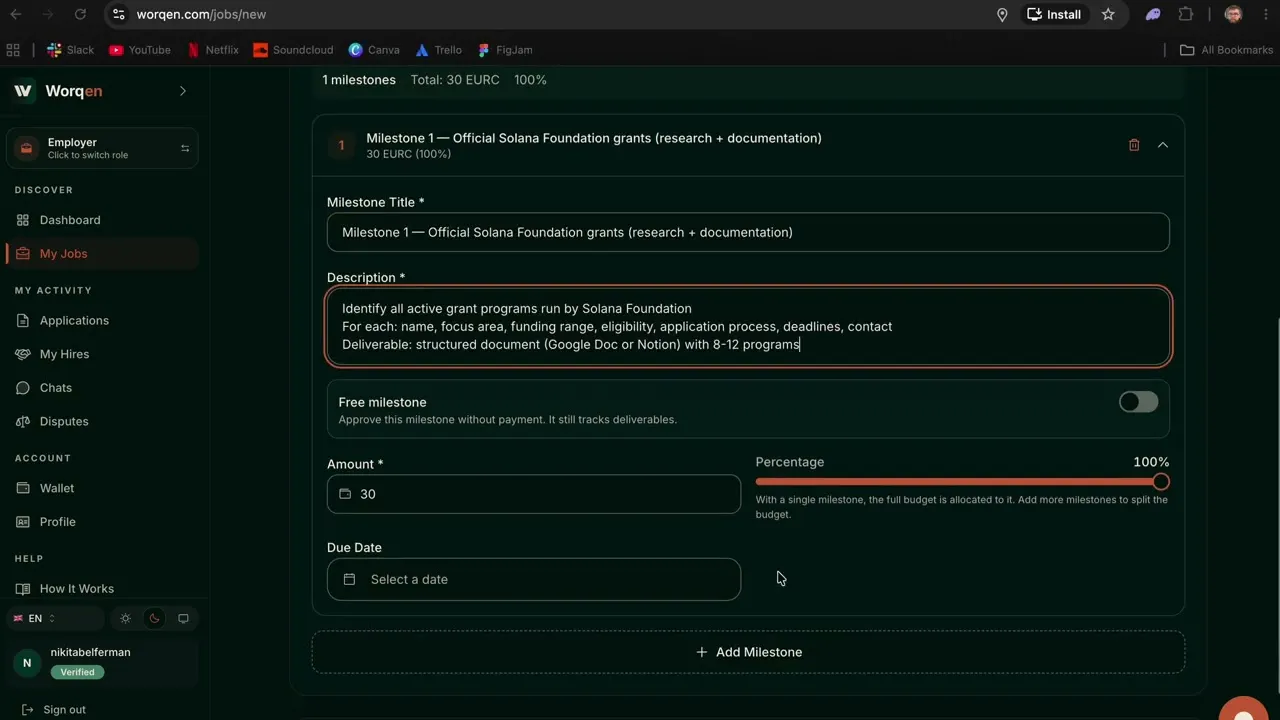
Task: Go to My Jobs
Action: [x=102, y=254]
